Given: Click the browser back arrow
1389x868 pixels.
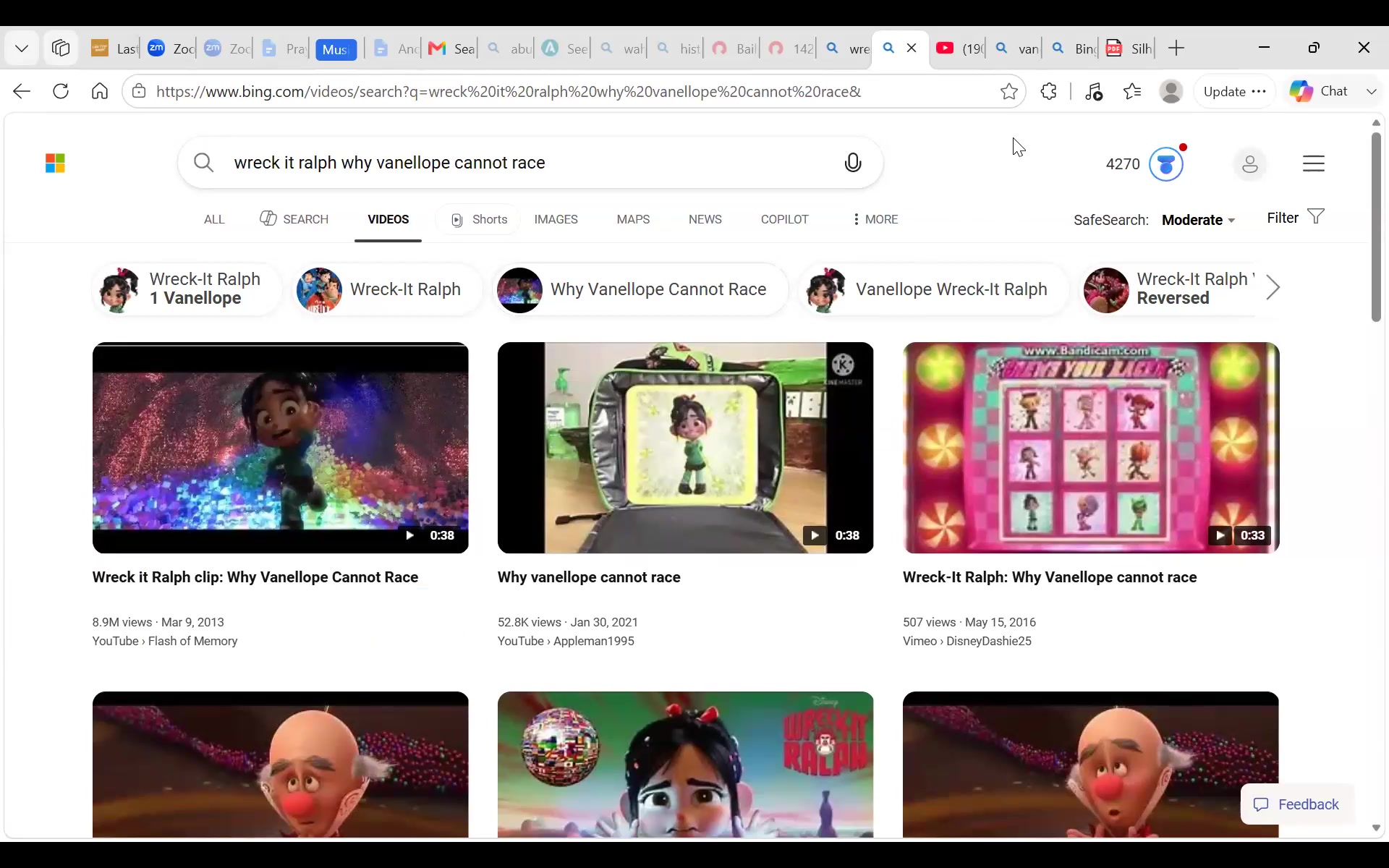Looking at the screenshot, I should click(x=22, y=91).
